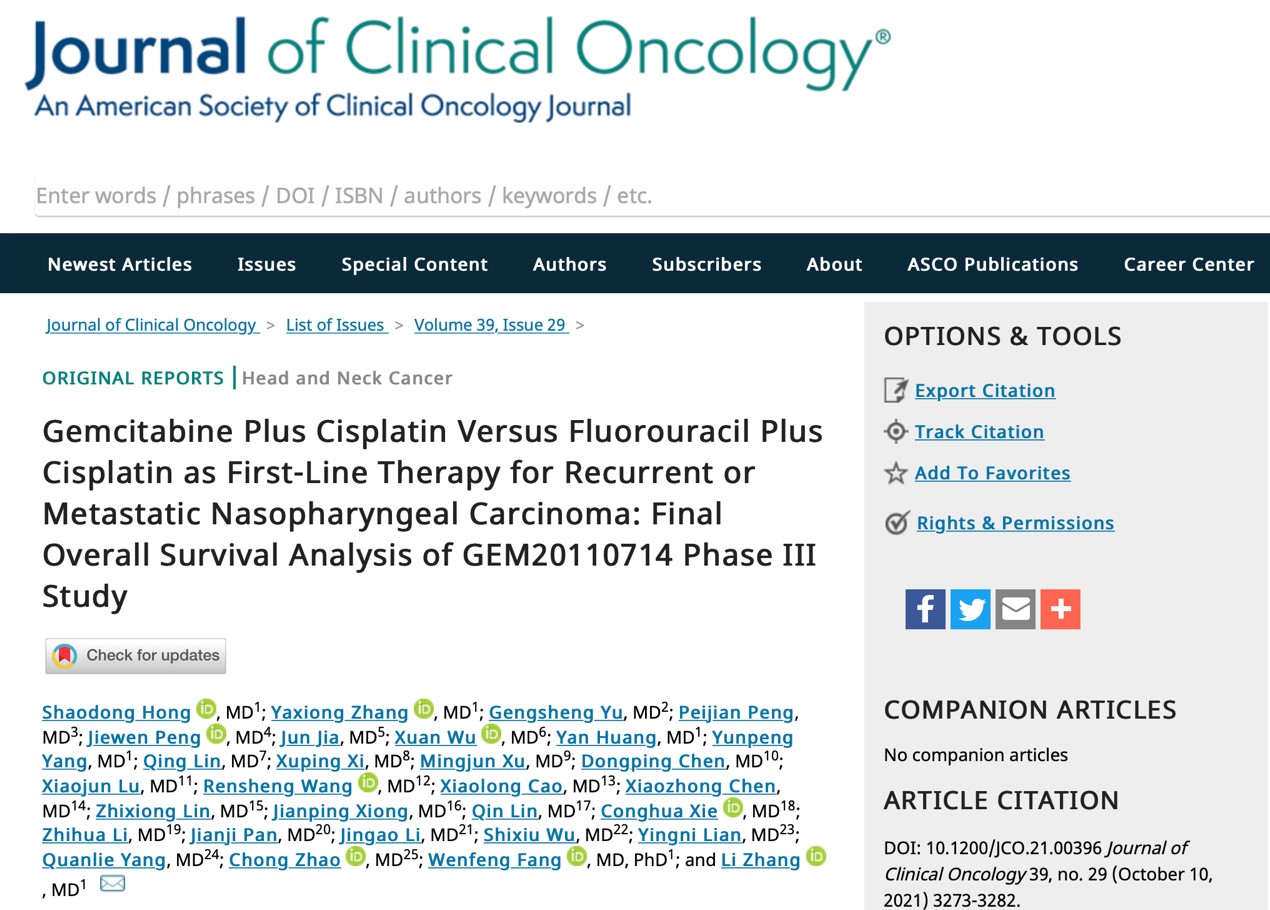
Task: Share the article via the Twitter icon
Action: pyautogui.click(x=970, y=609)
